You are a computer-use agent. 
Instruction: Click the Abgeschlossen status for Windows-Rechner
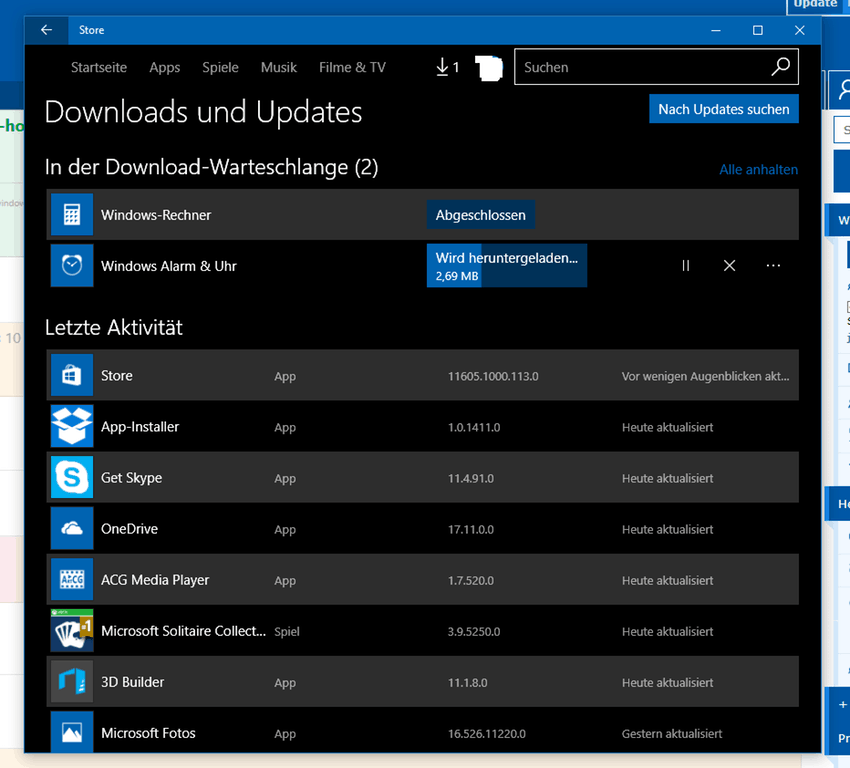pos(481,215)
